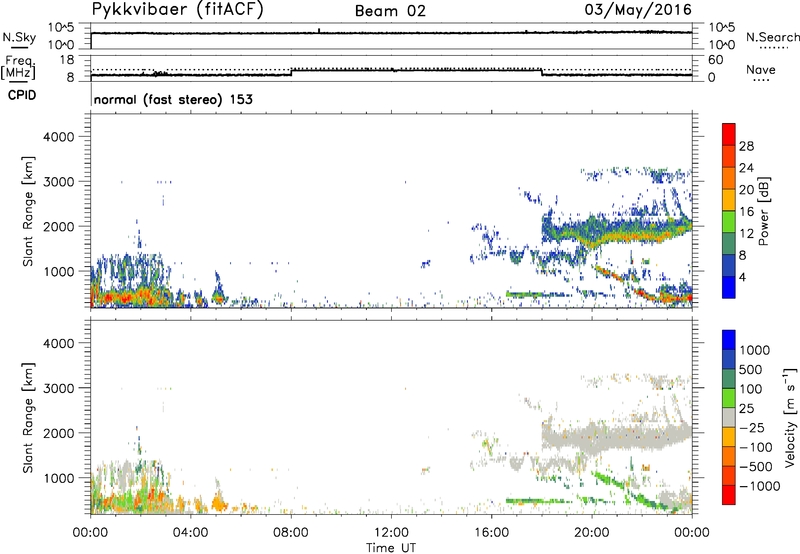800x554 pixels.
Task: Click the Freq. [MHz] axis label
Action: pyautogui.click(x=18, y=68)
